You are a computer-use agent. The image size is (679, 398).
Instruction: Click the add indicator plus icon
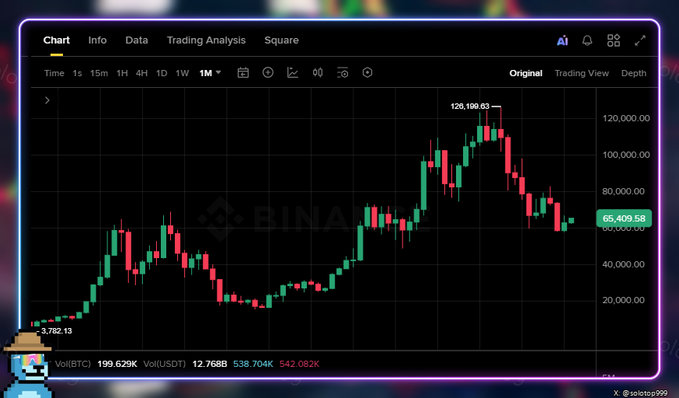click(x=268, y=73)
